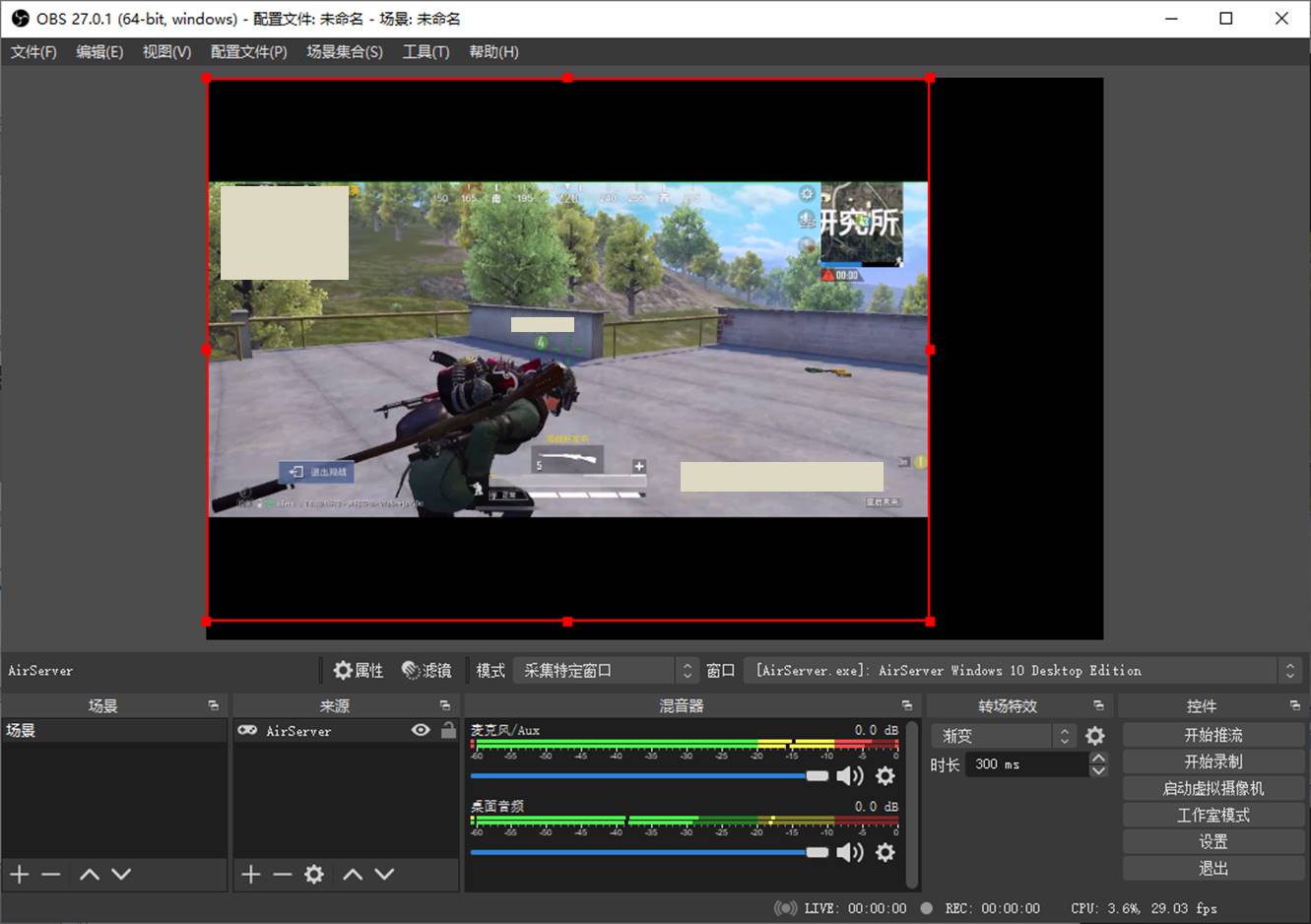
Task: Open source 滤镜 filters button
Action: pyautogui.click(x=427, y=671)
